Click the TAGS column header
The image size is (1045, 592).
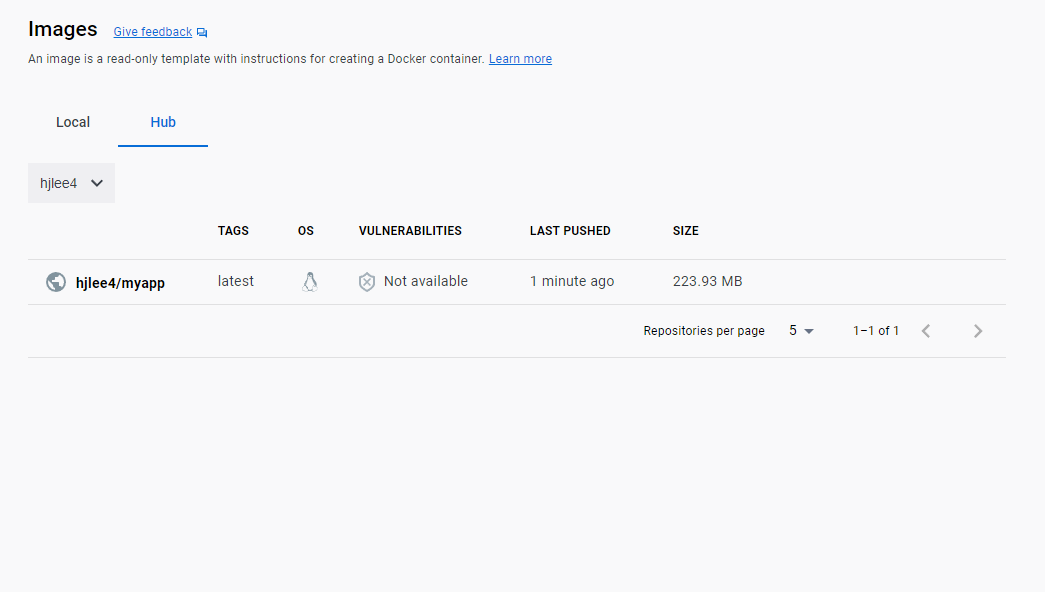click(233, 231)
